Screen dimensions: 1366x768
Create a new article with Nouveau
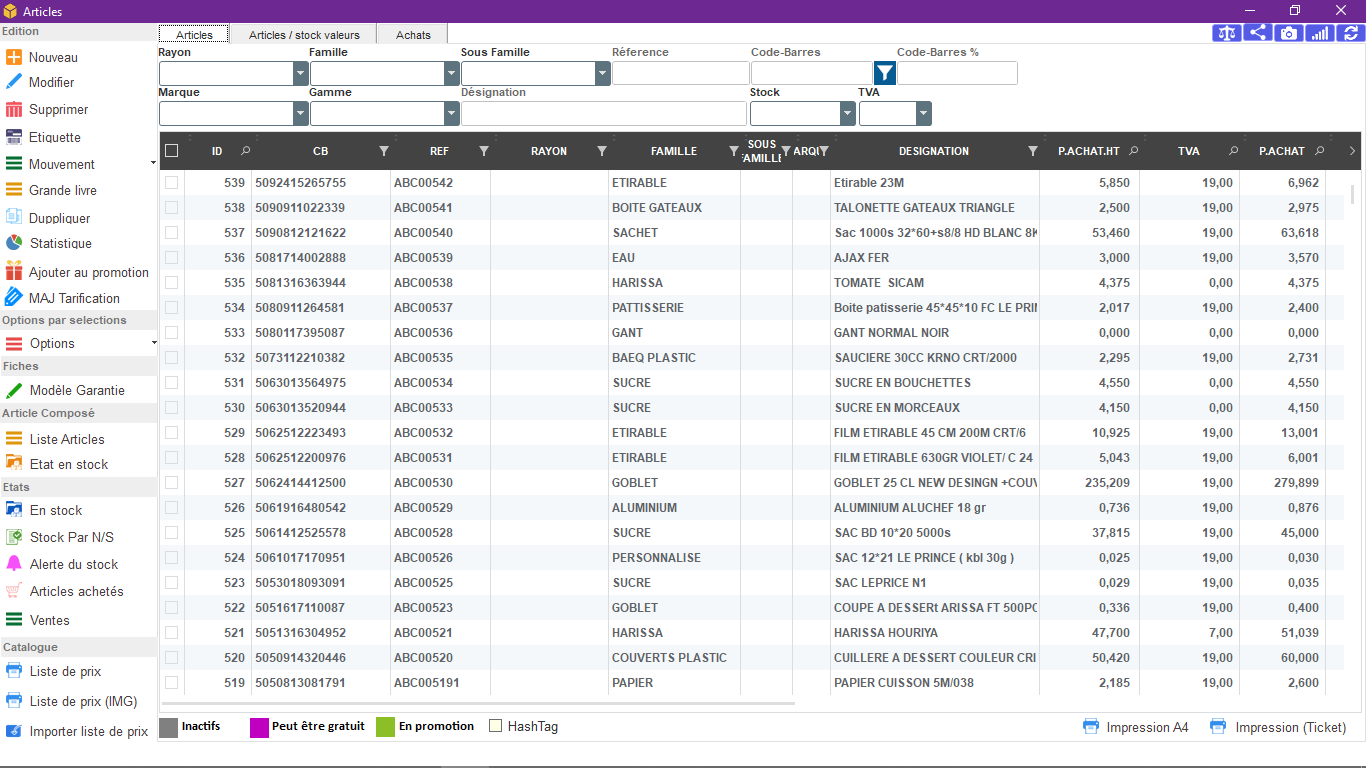tap(41, 58)
